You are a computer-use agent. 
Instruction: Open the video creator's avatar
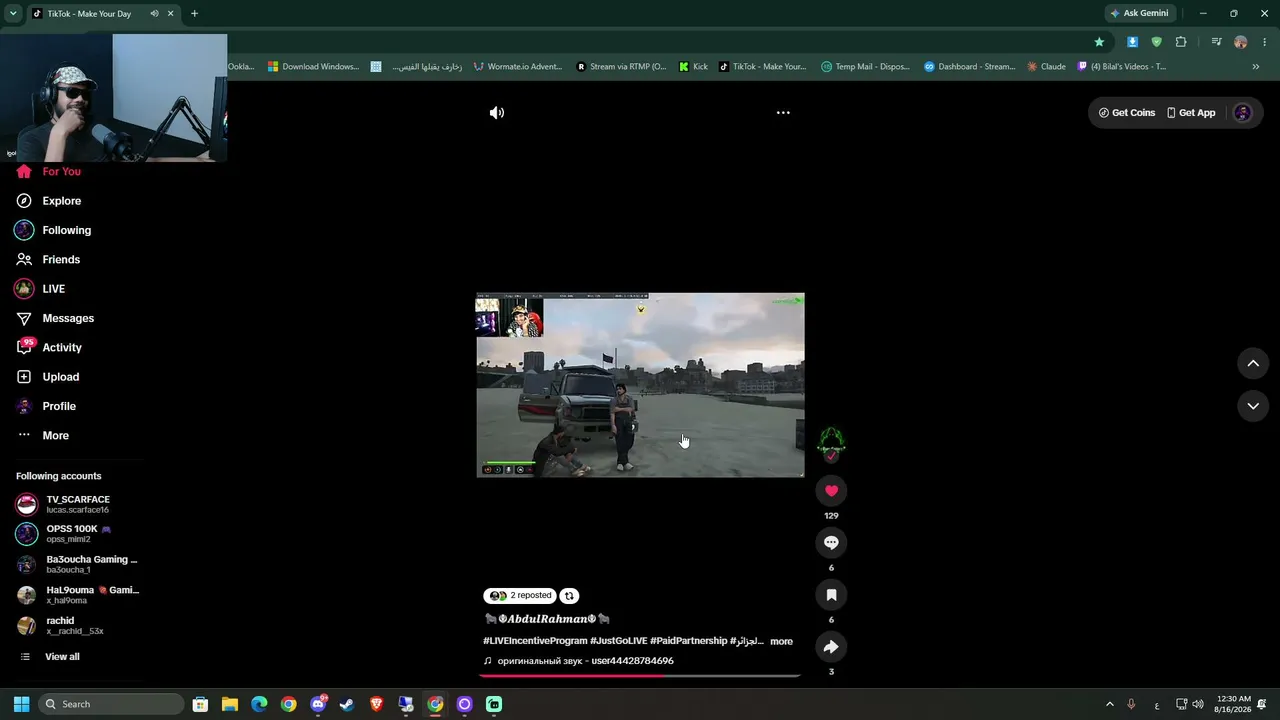tap(831, 442)
